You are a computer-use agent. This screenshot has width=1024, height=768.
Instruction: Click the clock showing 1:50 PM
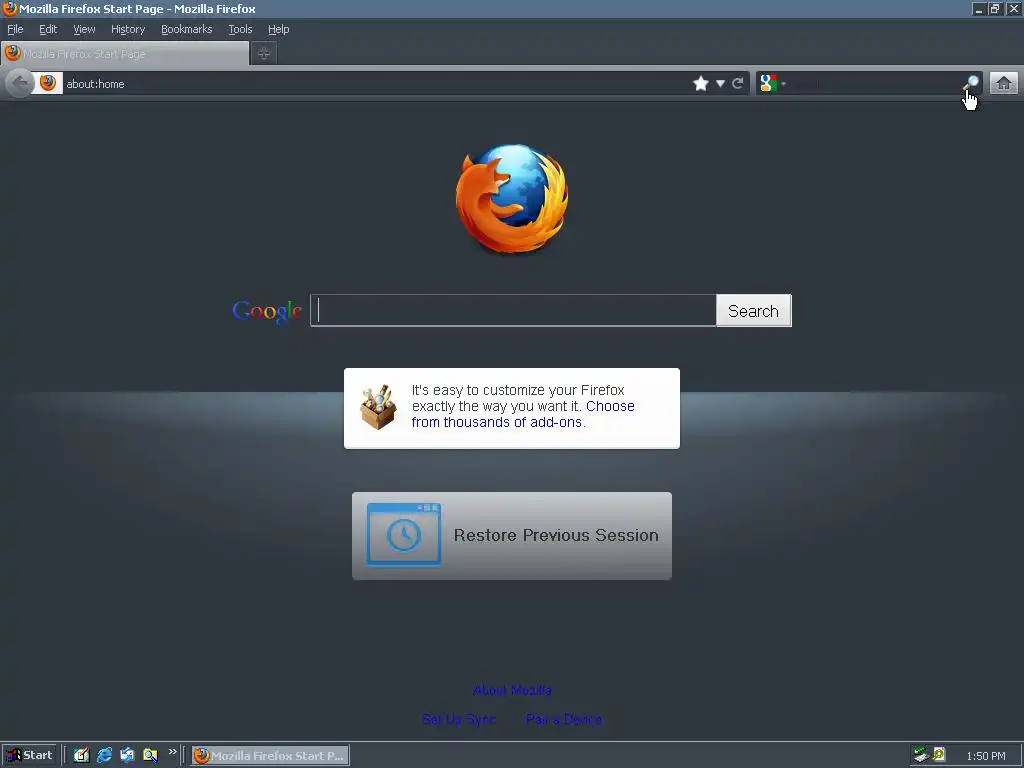point(986,756)
